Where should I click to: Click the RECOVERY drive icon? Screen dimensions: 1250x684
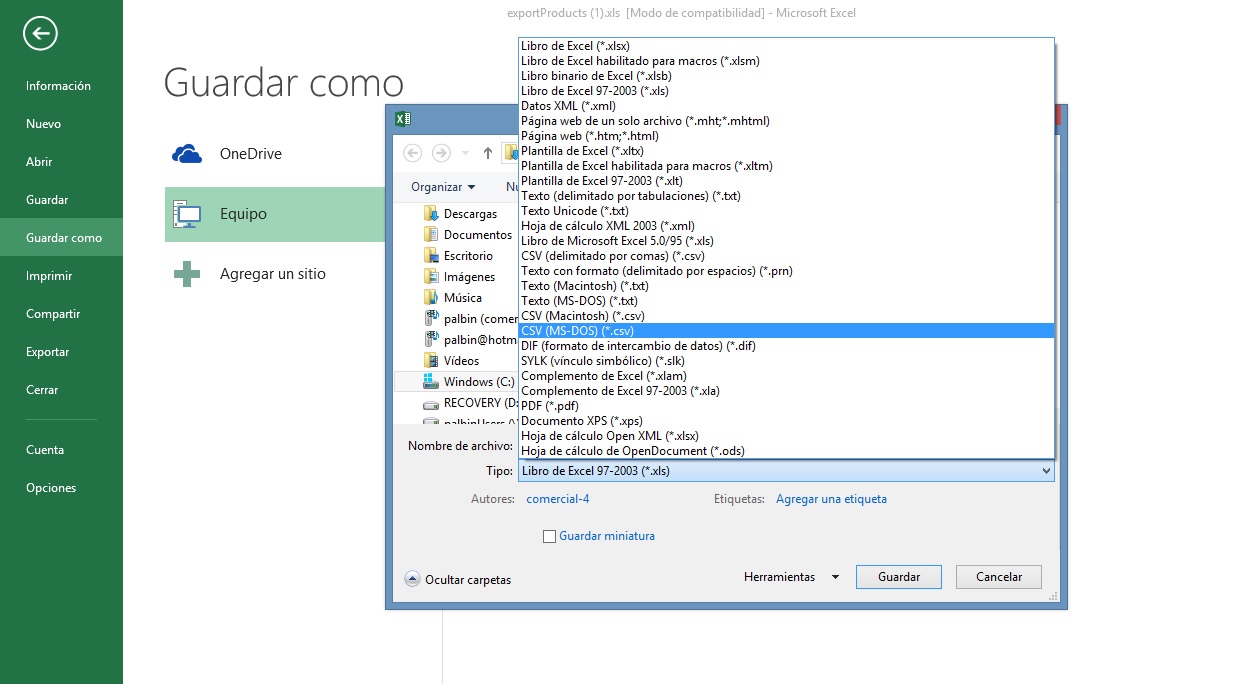(x=431, y=403)
